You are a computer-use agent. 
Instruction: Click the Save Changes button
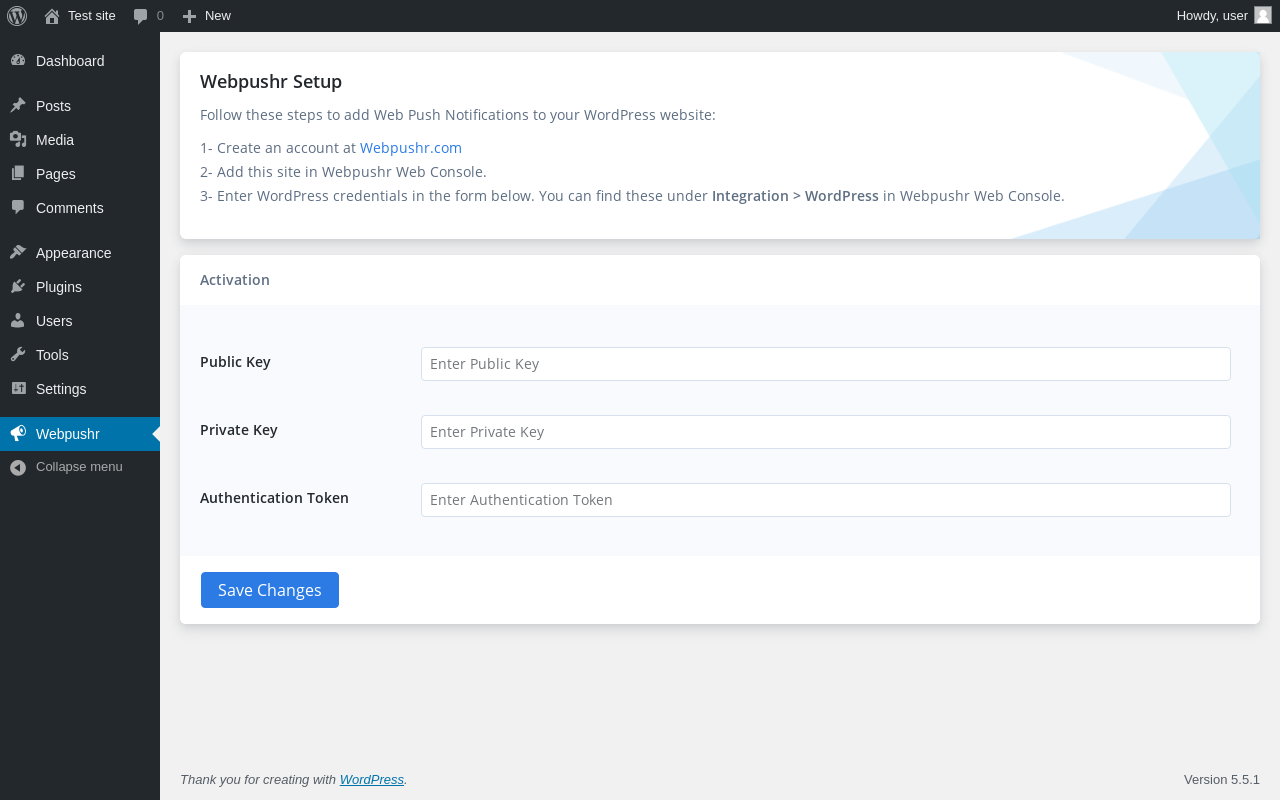(x=270, y=590)
